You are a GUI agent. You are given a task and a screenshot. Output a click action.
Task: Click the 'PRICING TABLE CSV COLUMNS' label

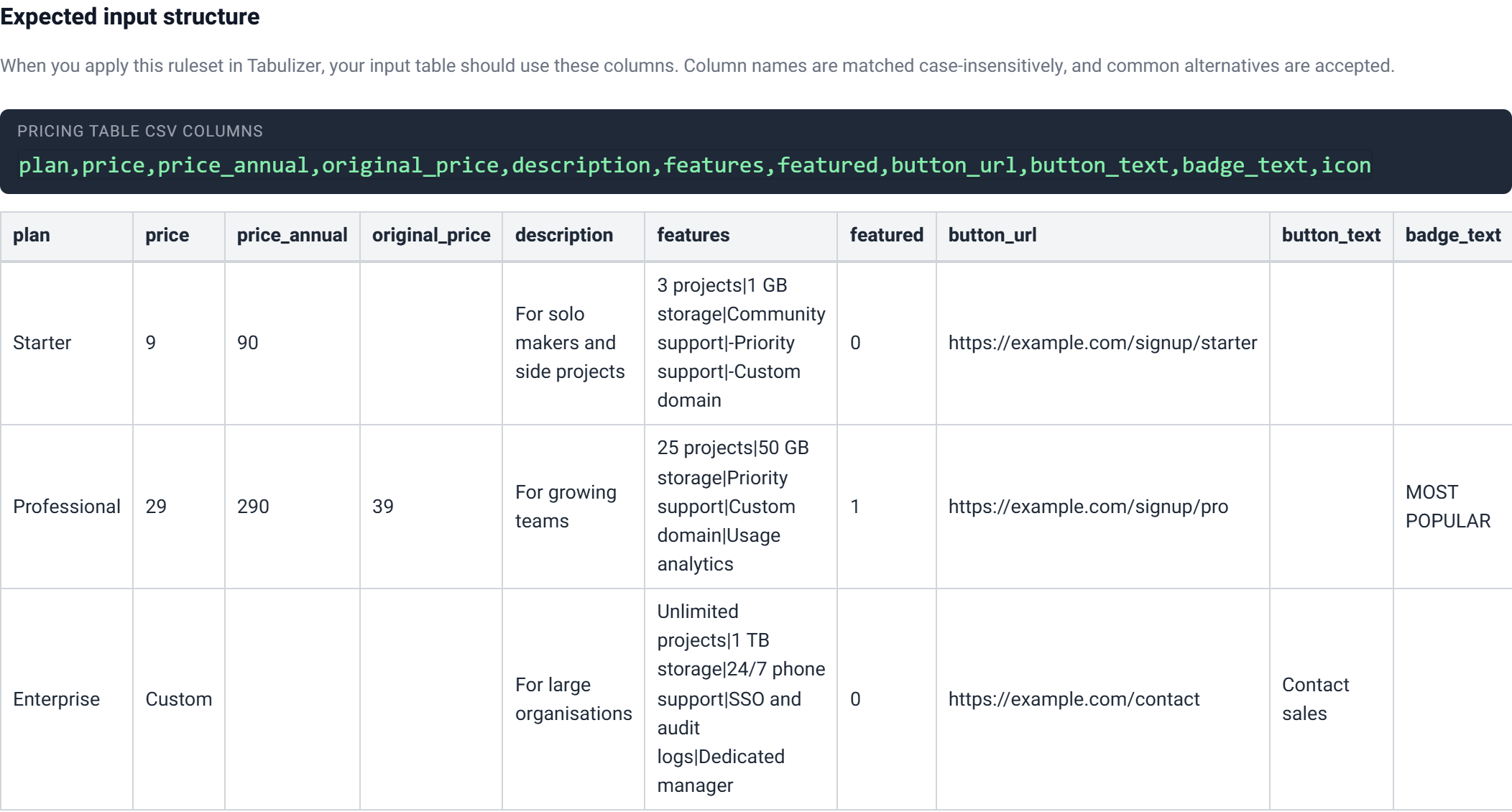pyautogui.click(x=140, y=131)
